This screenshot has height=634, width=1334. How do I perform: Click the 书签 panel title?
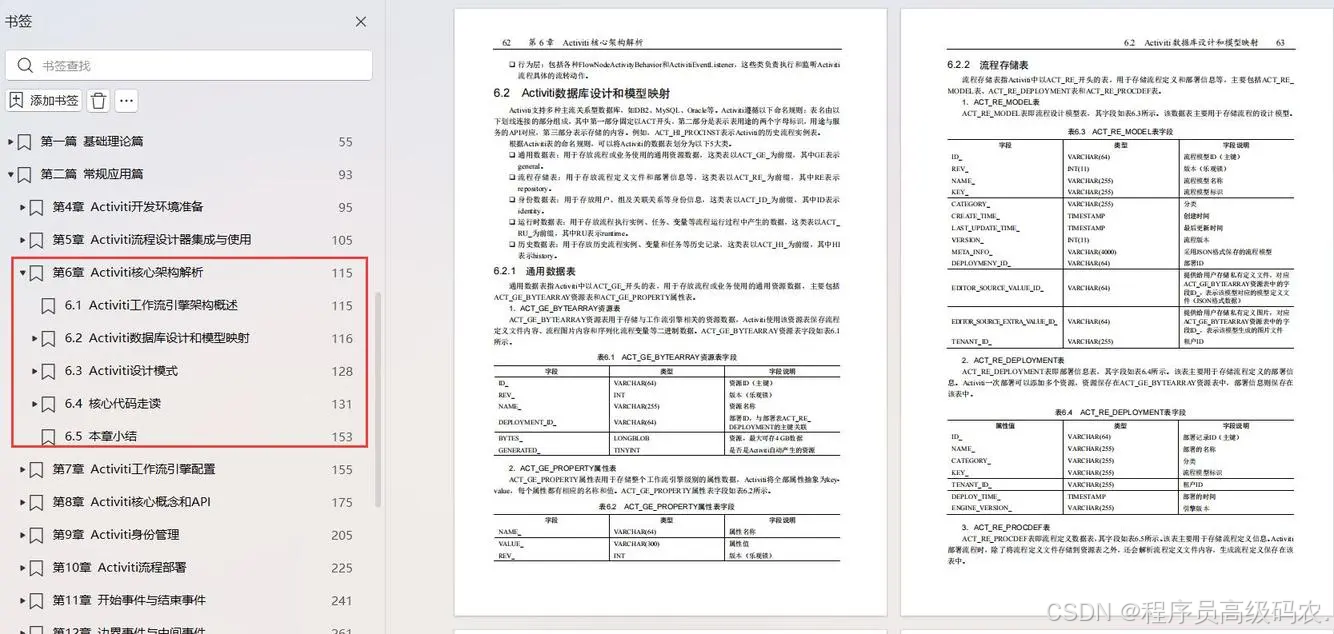pos(19,22)
